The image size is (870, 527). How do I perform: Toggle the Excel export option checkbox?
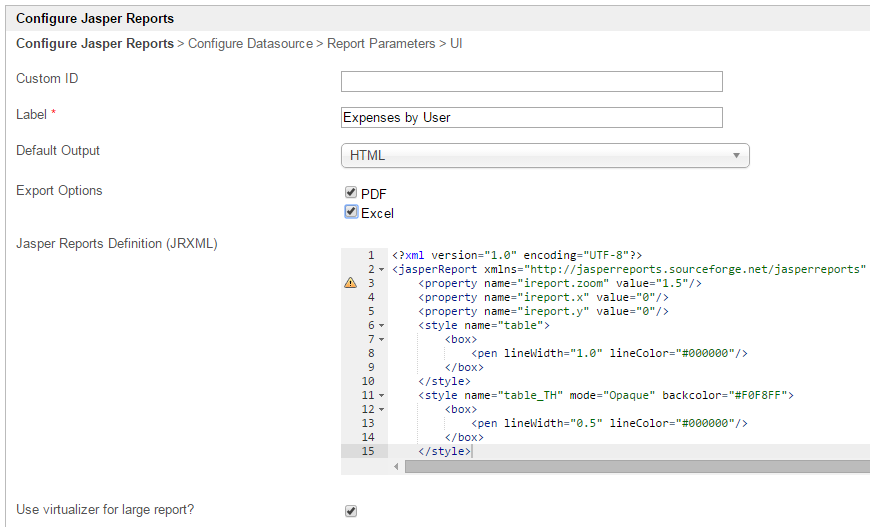coord(351,212)
